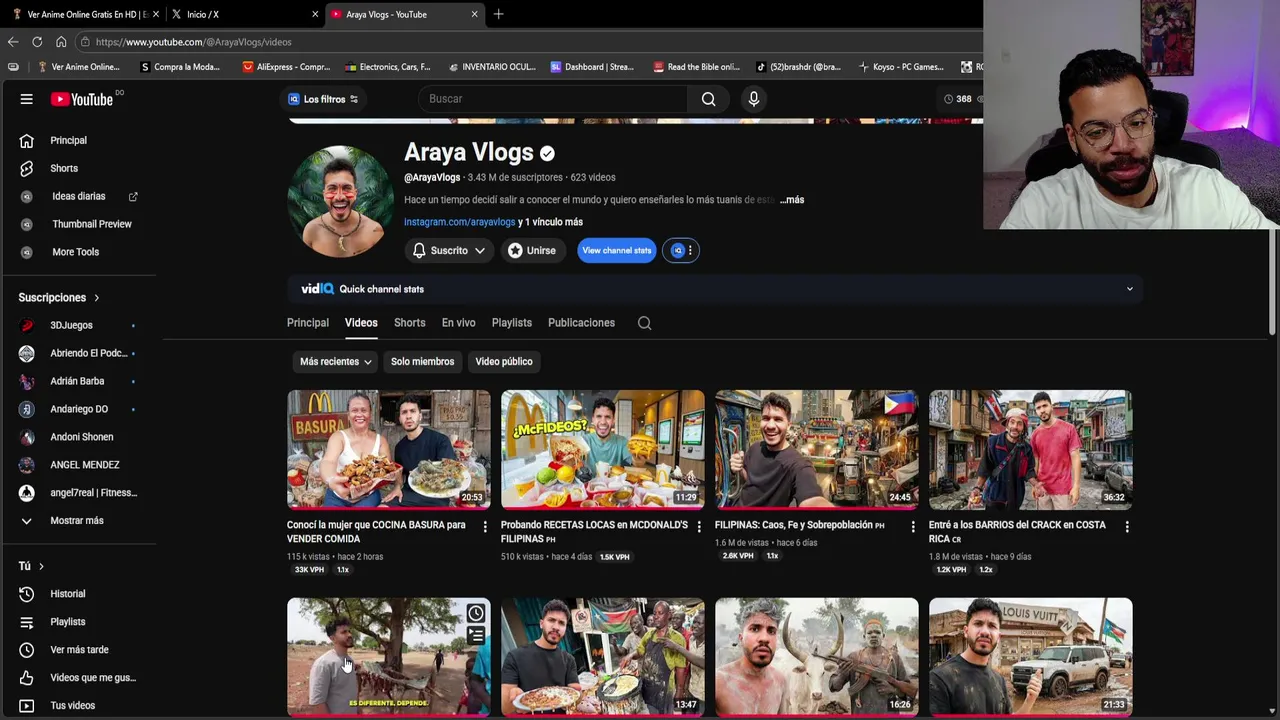Open the Suscrito notification dropdown
Viewport: 1280px width, 720px height.
pyautogui.click(x=448, y=251)
